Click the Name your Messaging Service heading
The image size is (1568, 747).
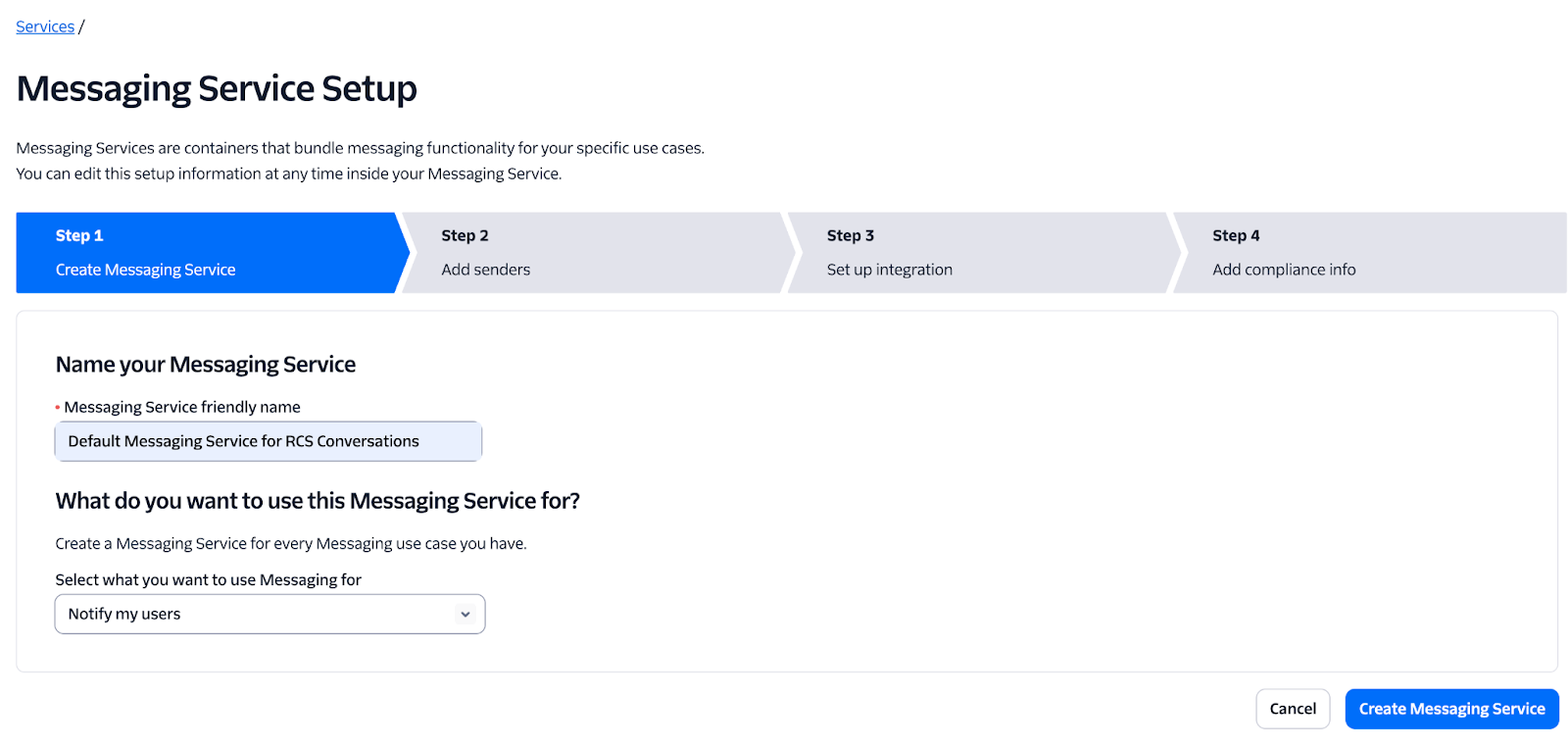click(x=206, y=365)
